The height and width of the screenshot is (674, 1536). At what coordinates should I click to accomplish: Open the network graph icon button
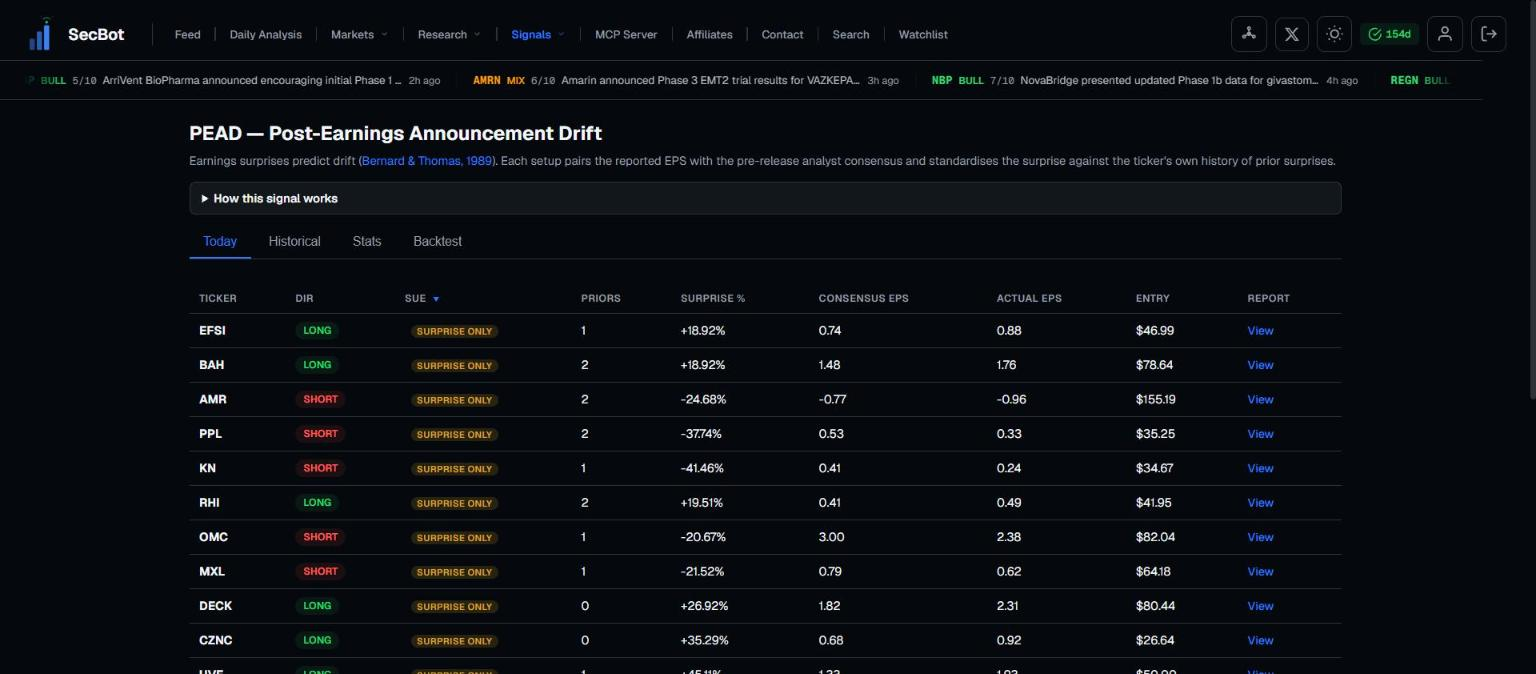1248,34
